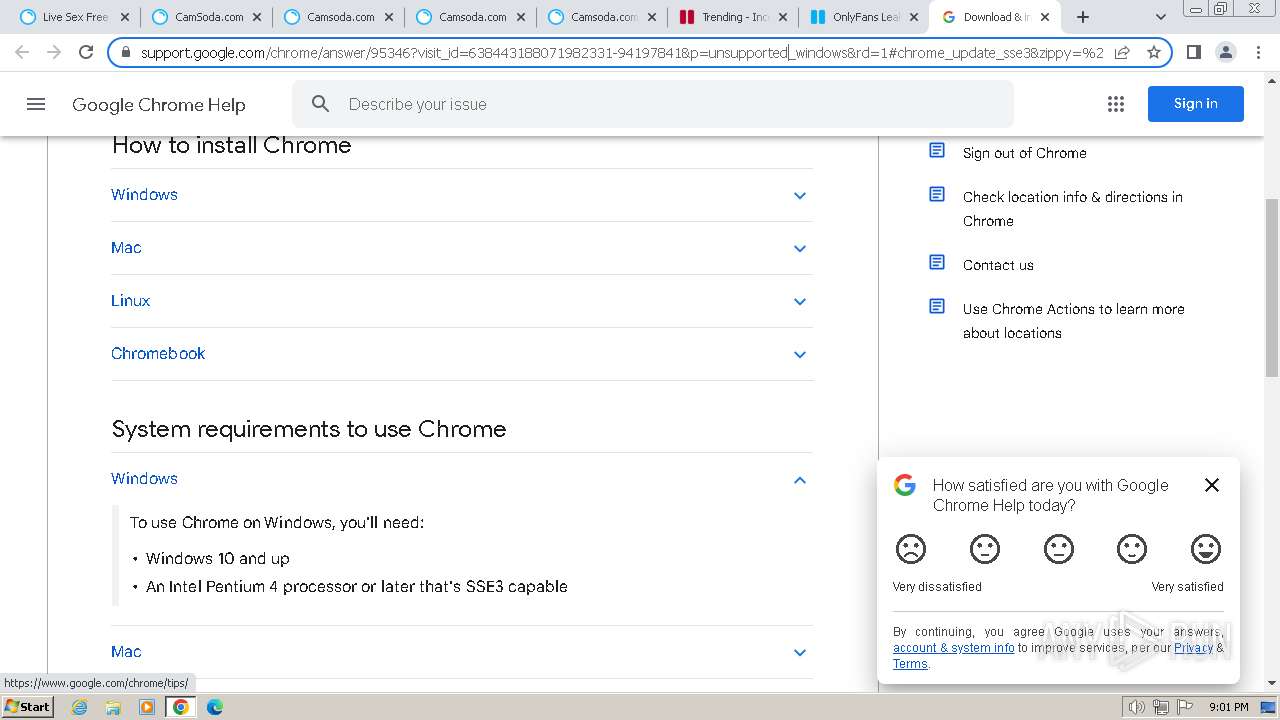Open File Explorer from taskbar
This screenshot has height=720, width=1280.
[113, 707]
